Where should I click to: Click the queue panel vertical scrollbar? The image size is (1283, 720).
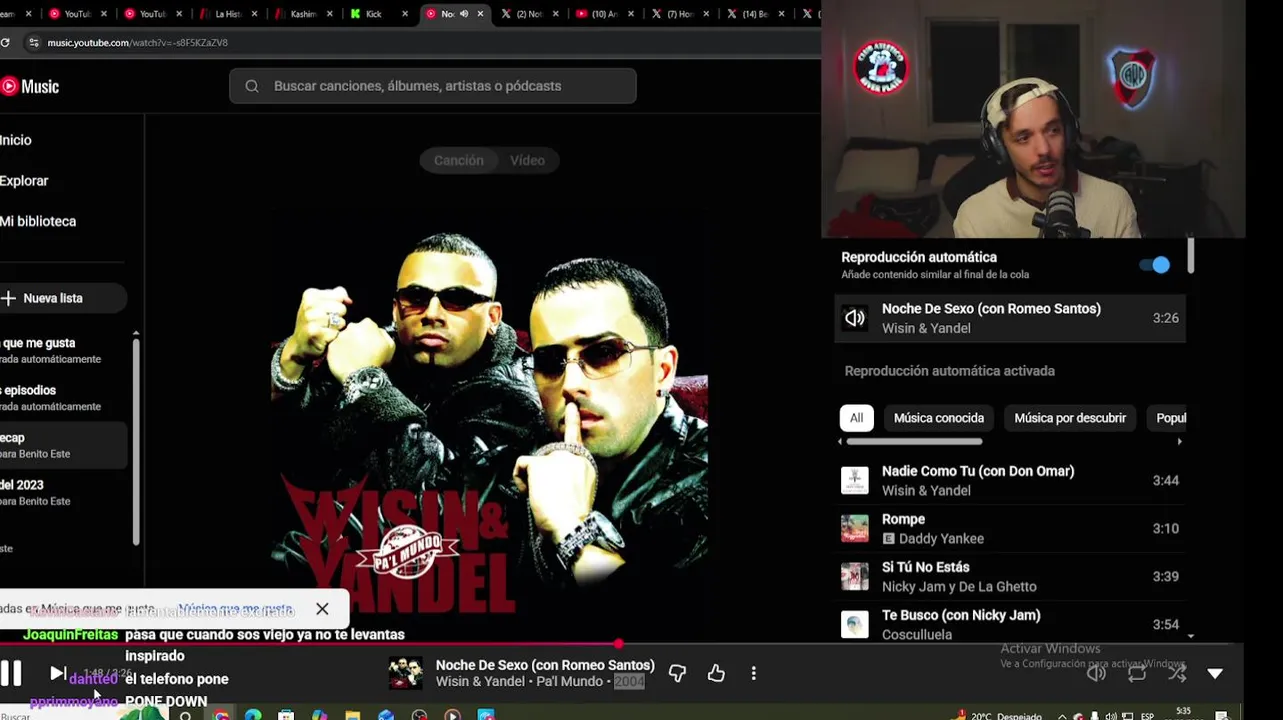pos(1190,255)
